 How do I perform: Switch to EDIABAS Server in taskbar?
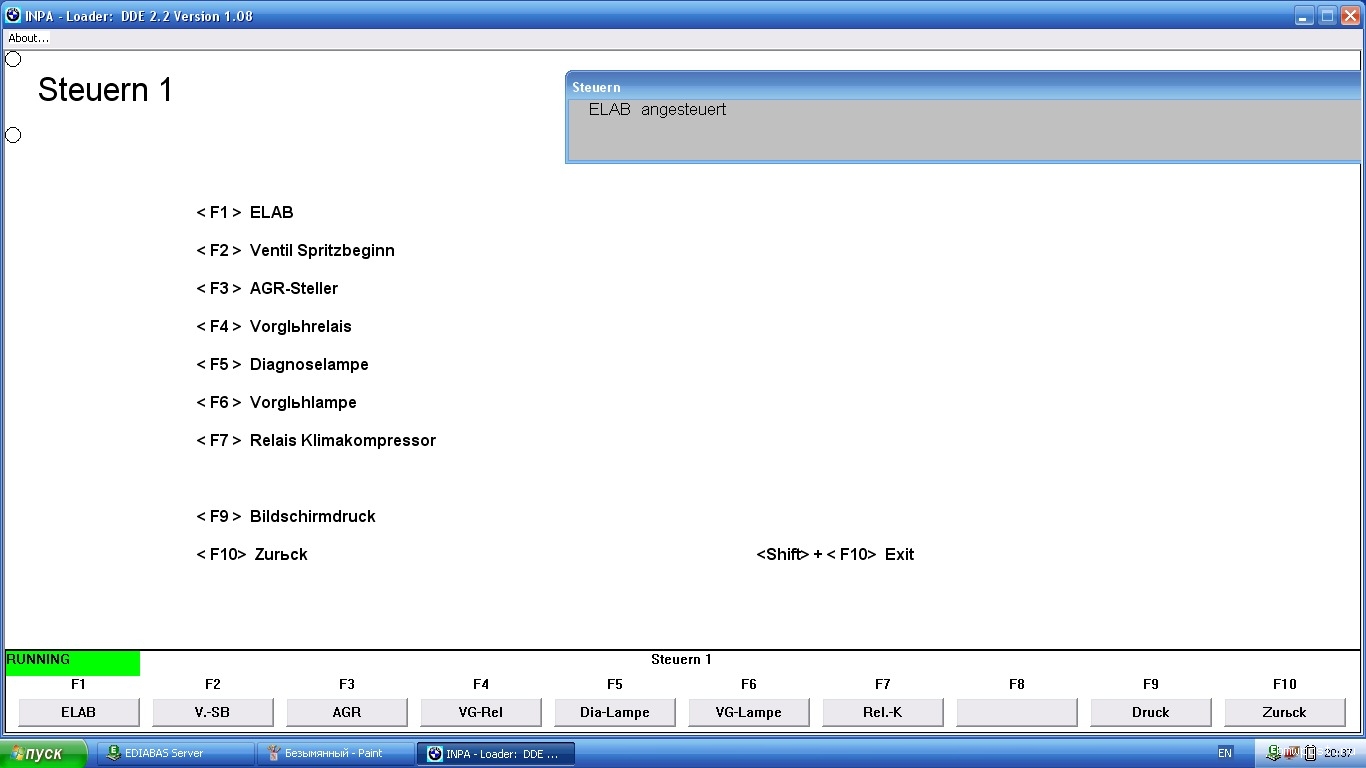(x=175, y=753)
